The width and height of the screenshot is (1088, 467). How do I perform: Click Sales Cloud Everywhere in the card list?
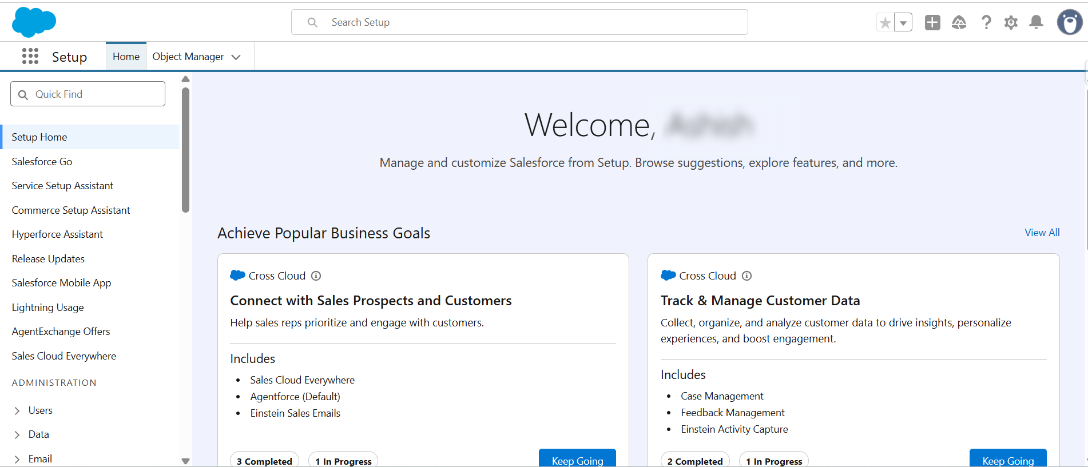click(x=303, y=380)
